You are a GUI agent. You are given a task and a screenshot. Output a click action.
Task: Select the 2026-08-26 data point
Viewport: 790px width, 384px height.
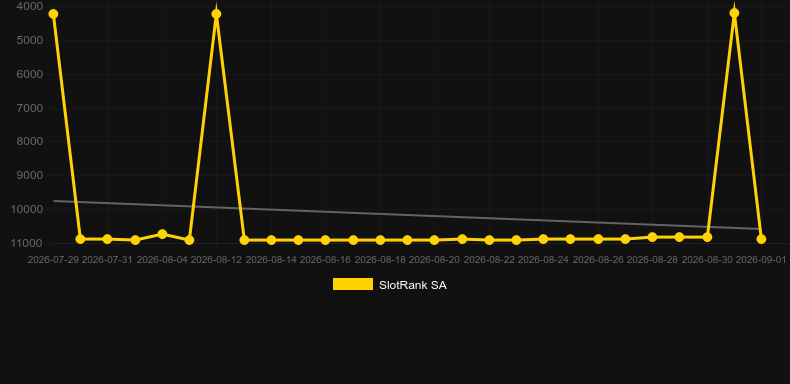pyautogui.click(x=599, y=239)
